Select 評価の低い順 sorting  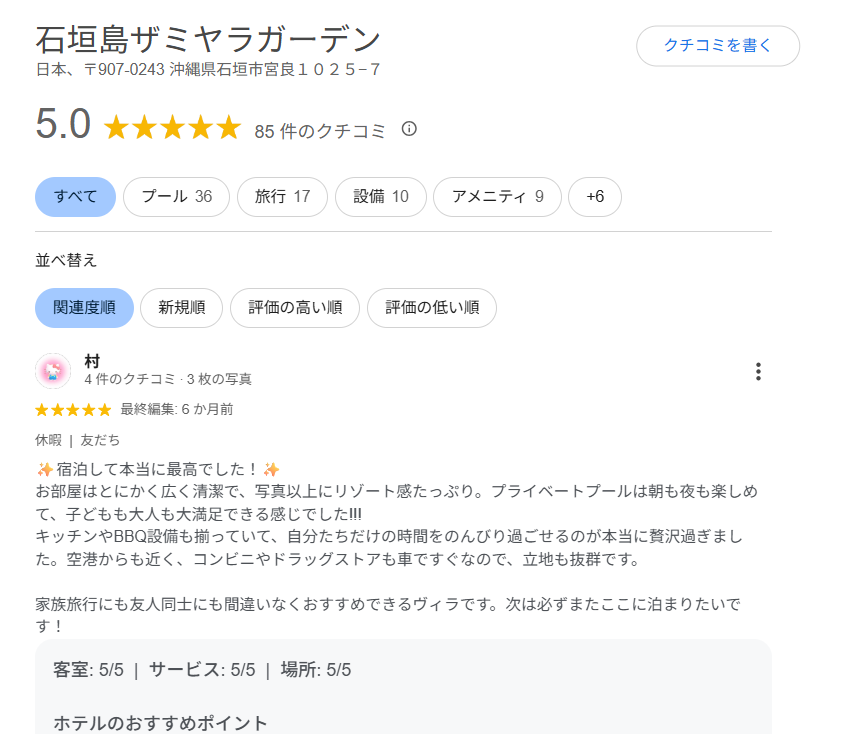[431, 308]
